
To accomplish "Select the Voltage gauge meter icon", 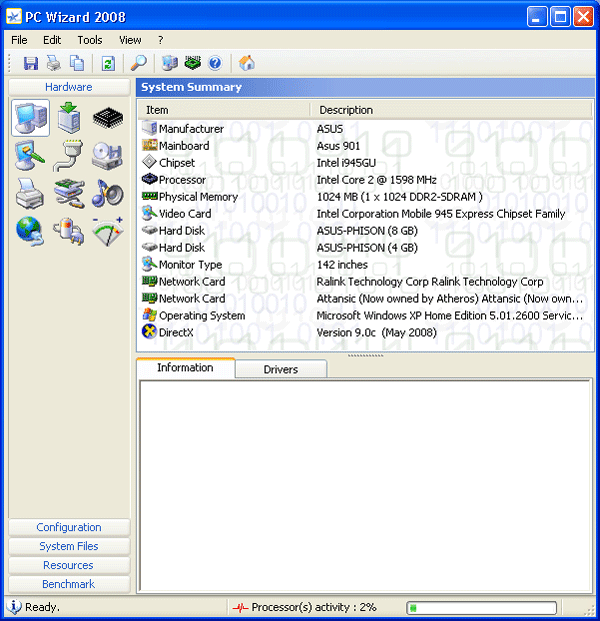I will click(108, 231).
